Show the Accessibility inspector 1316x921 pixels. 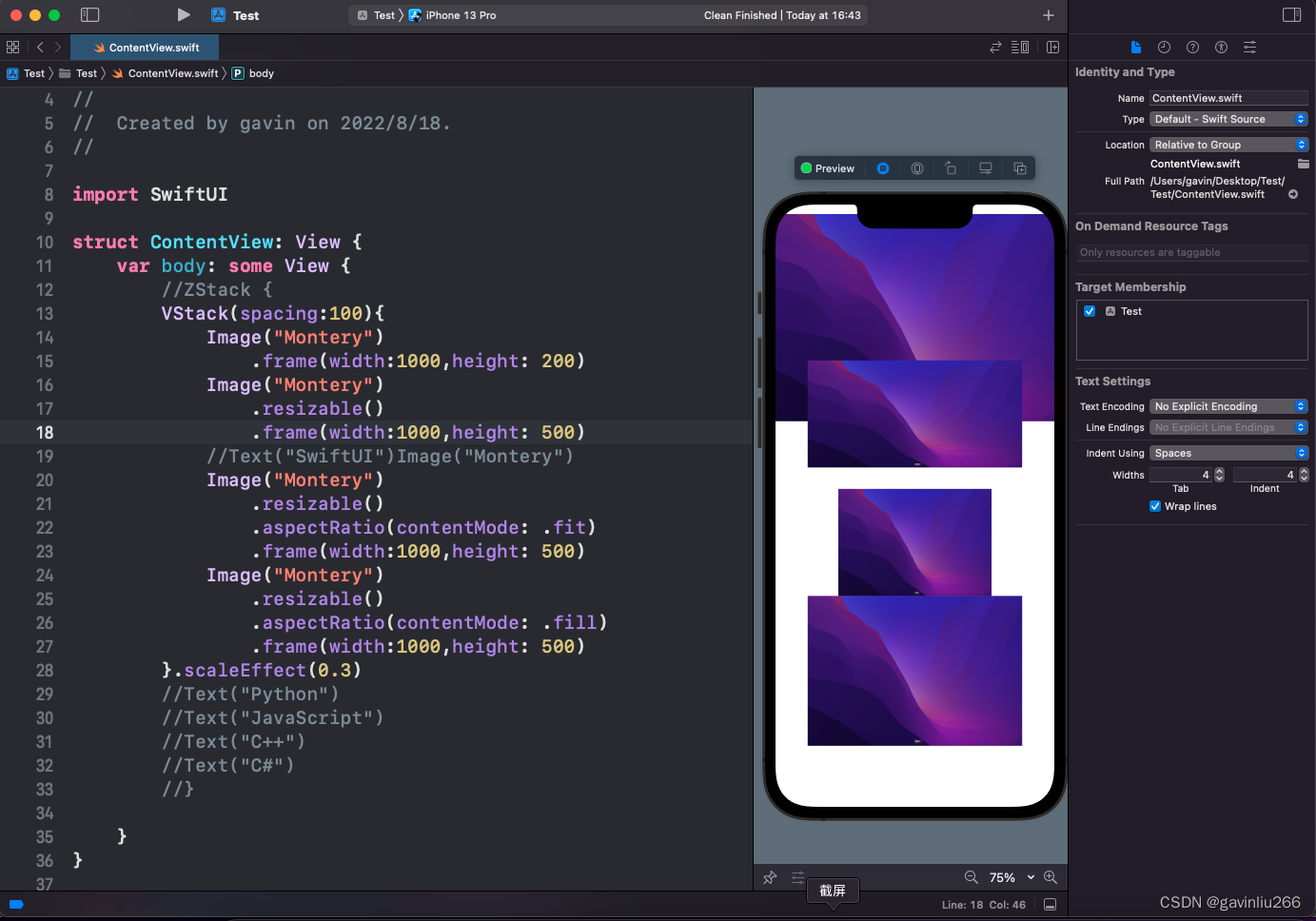1221,47
